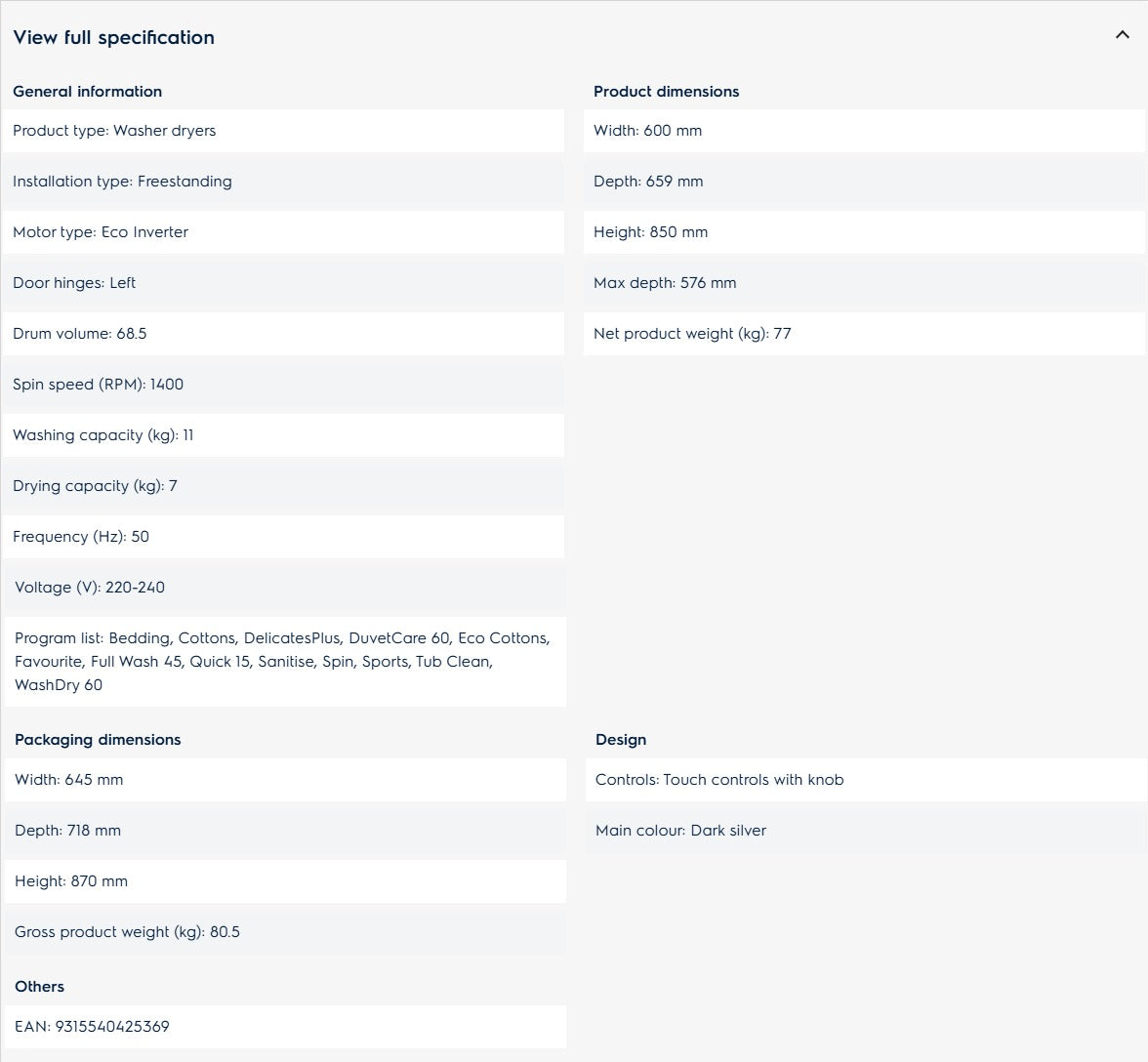Click the packaging Width: 645 mm row
1148x1062 pixels.
click(x=285, y=780)
